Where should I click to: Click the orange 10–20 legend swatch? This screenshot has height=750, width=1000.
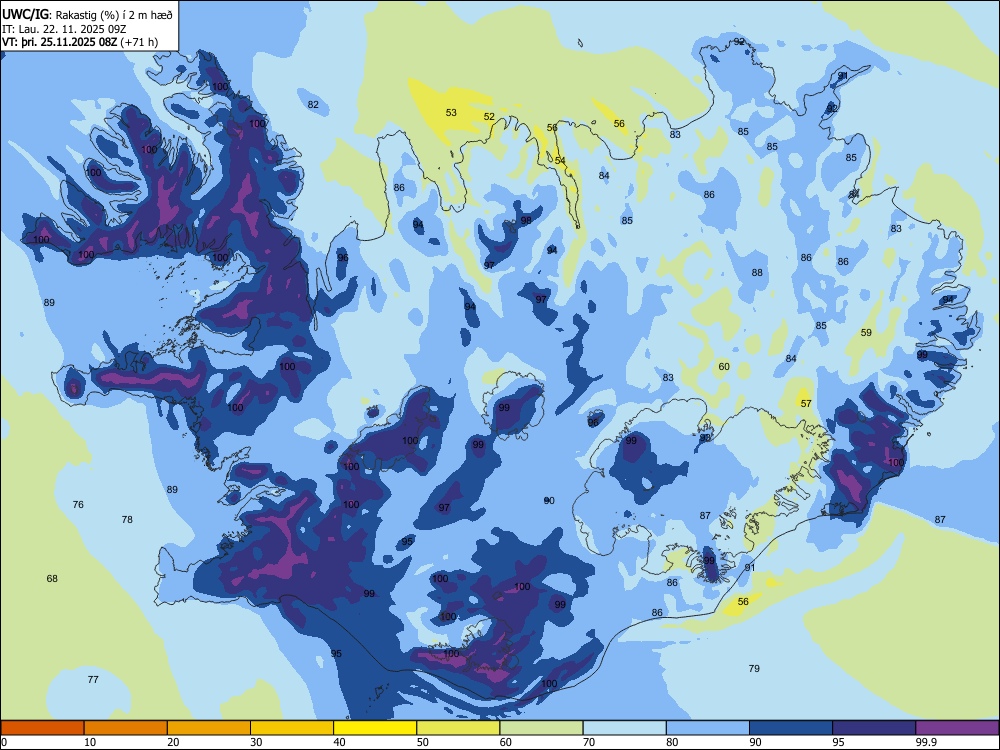click(126, 728)
